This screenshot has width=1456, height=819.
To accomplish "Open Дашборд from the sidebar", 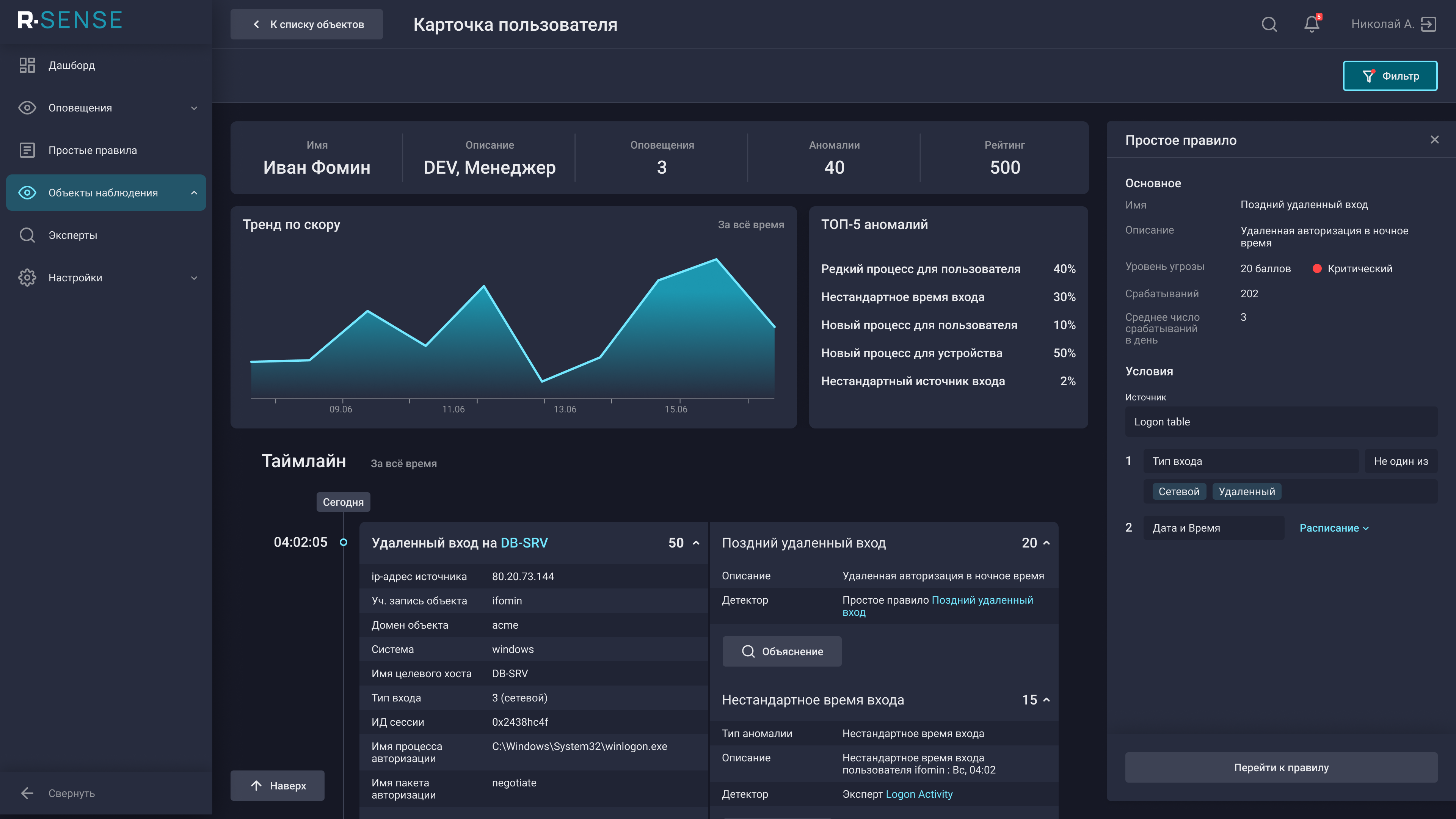I will click(72, 66).
